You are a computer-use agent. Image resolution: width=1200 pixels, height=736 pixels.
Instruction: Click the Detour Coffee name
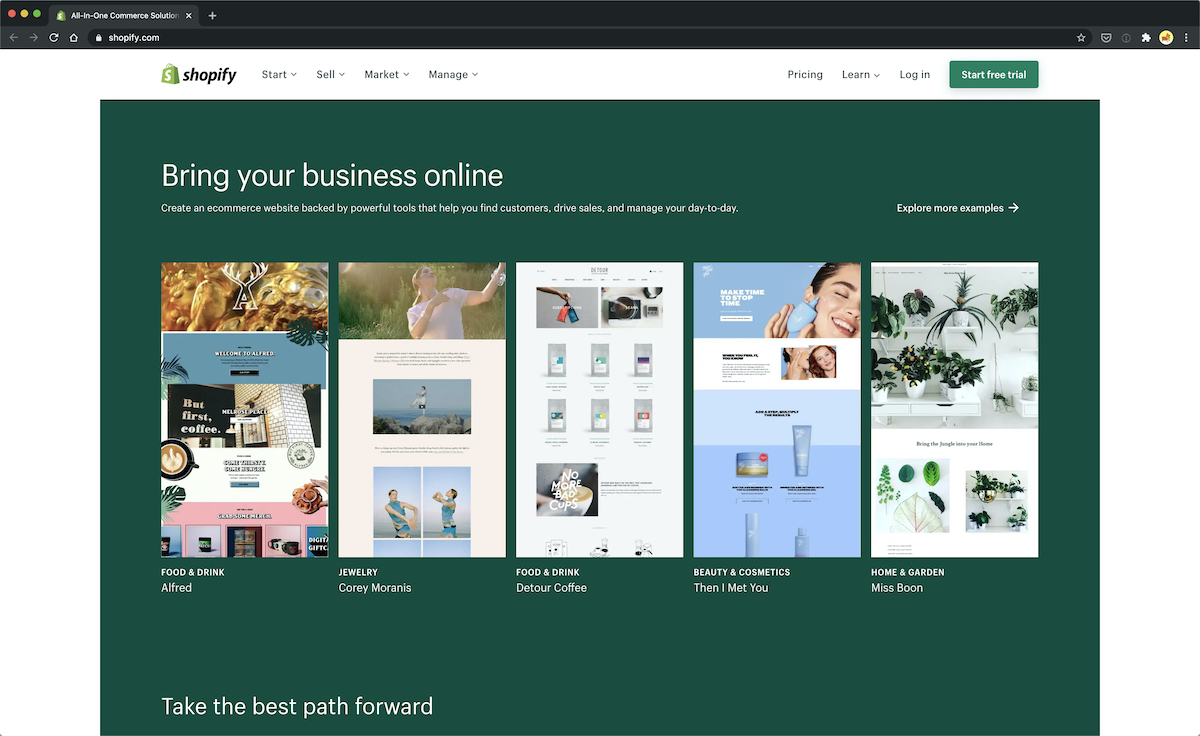[551, 588]
